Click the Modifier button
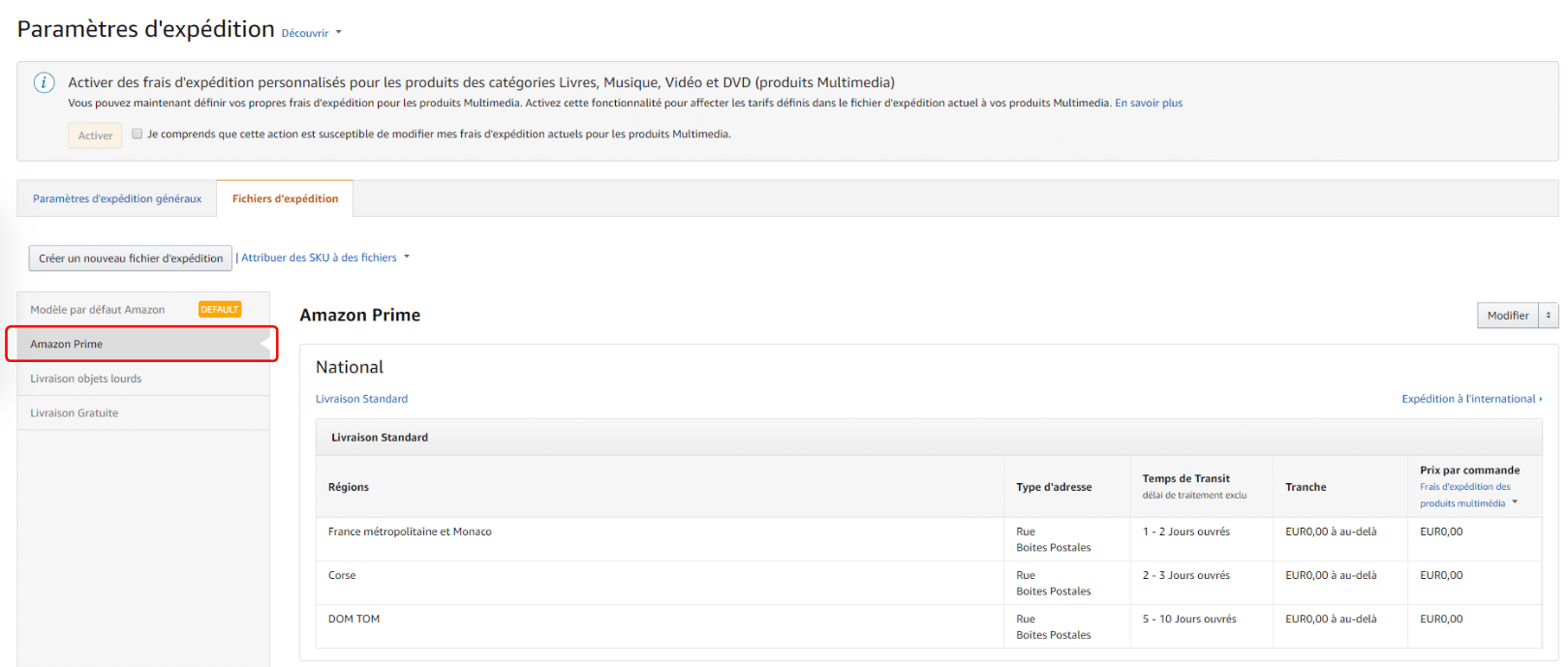This screenshot has height=667, width=1568. click(x=1508, y=316)
